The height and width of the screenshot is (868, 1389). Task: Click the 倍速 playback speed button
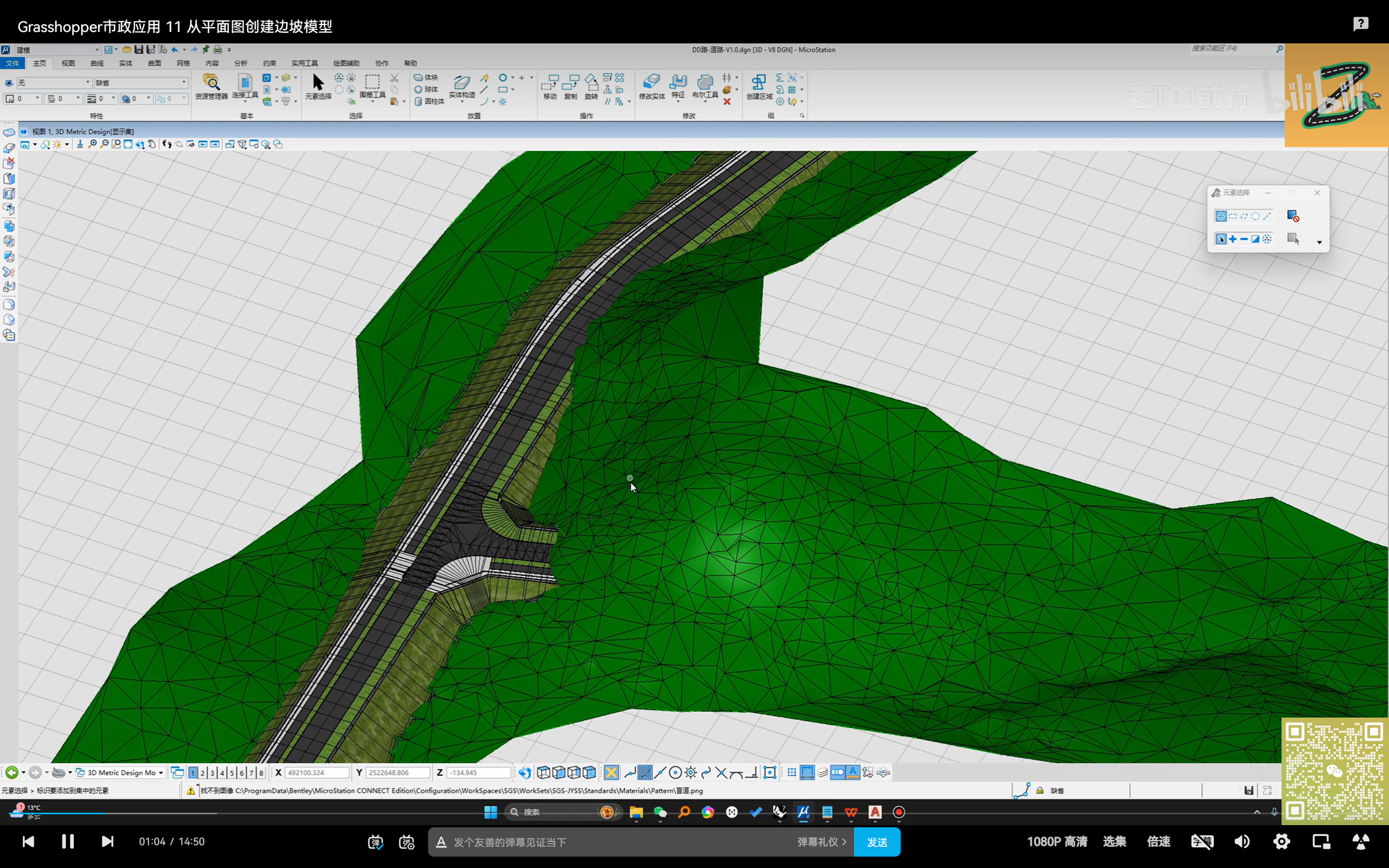tap(1158, 841)
